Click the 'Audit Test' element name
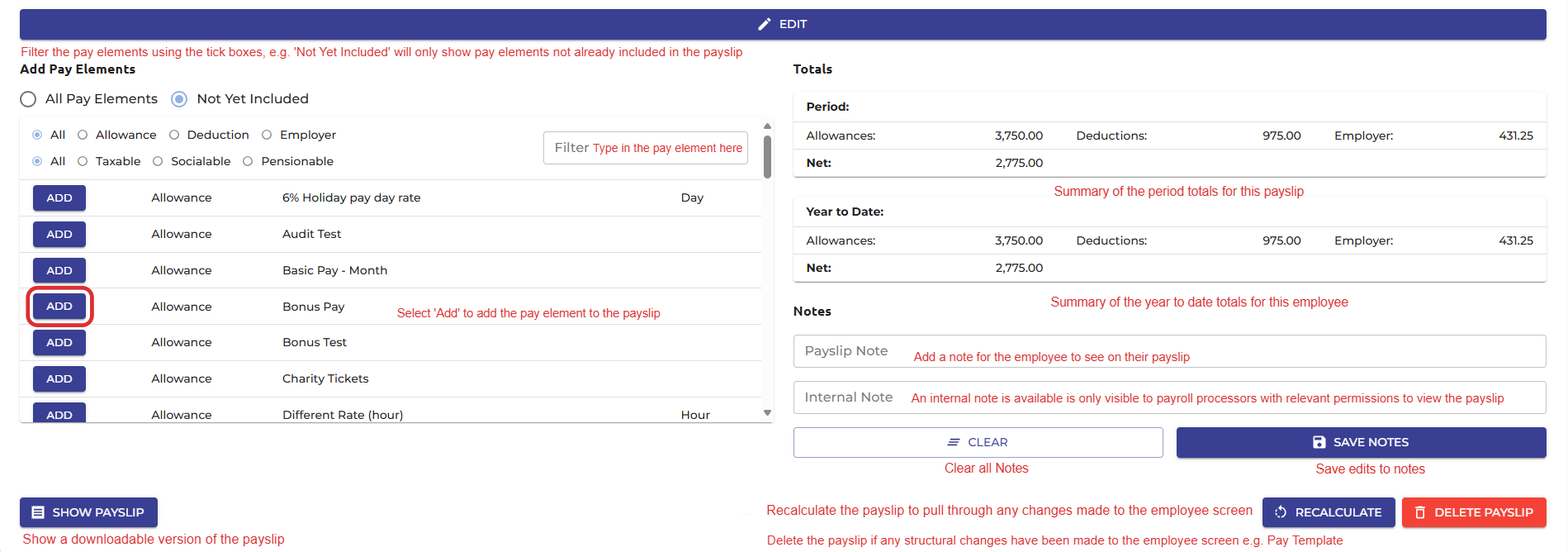Viewport: 1568px width, 552px height. [x=311, y=234]
